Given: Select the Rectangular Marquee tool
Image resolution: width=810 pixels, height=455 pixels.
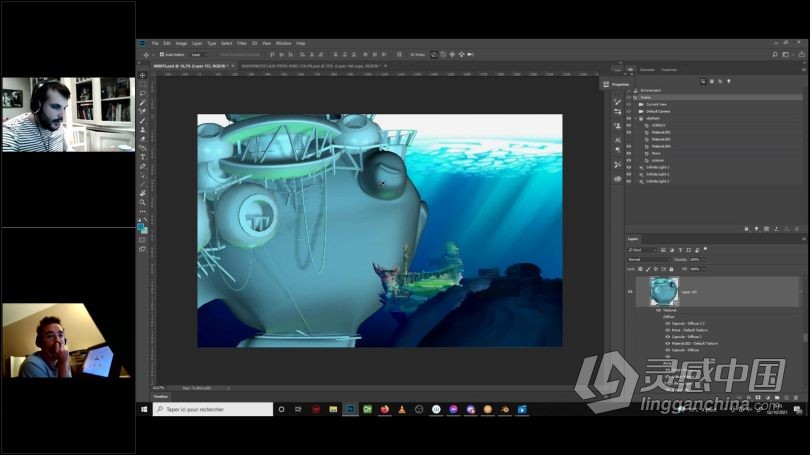Looking at the screenshot, I should [x=143, y=85].
